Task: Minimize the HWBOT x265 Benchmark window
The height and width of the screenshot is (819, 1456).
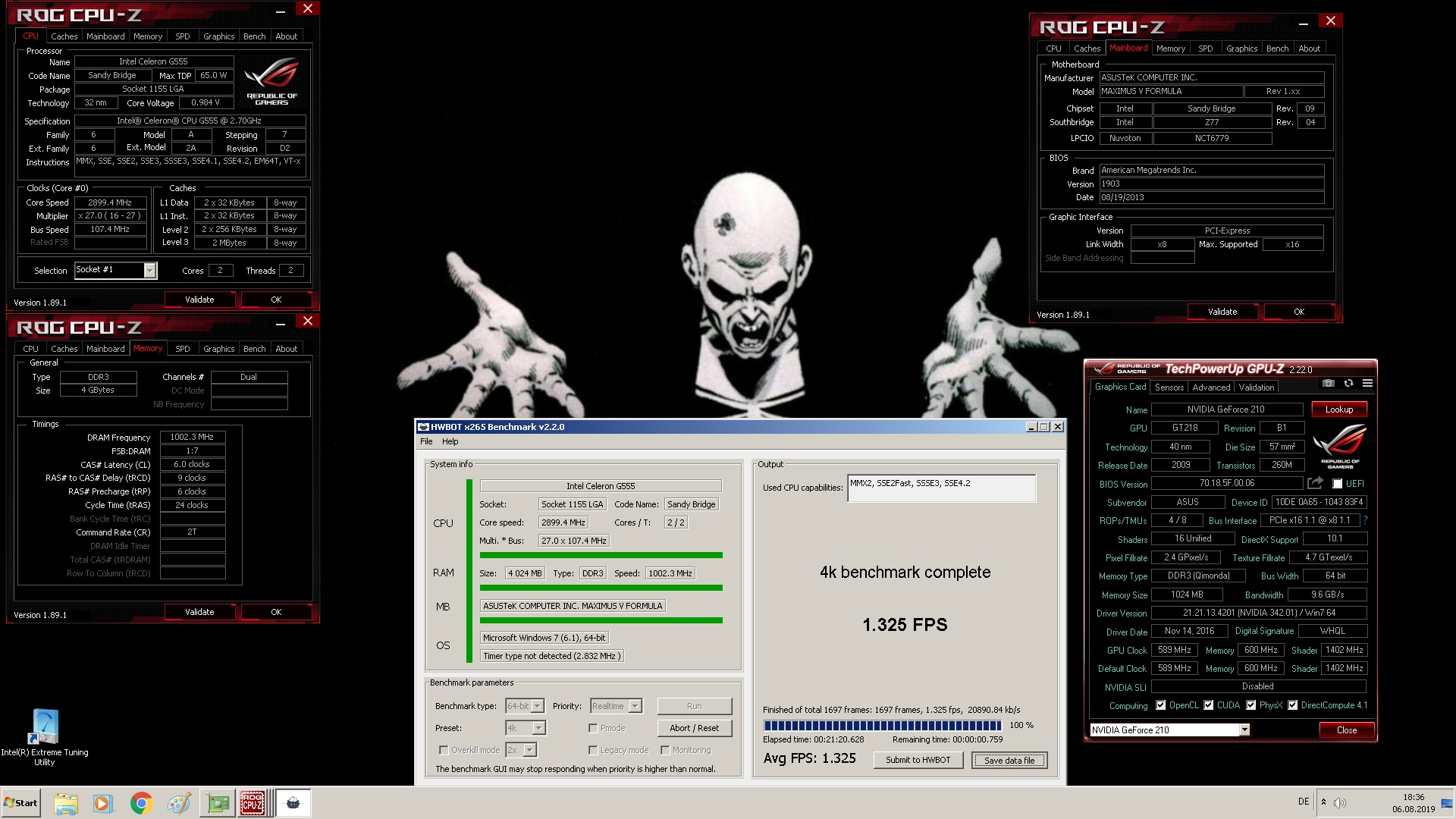Action: click(1031, 427)
